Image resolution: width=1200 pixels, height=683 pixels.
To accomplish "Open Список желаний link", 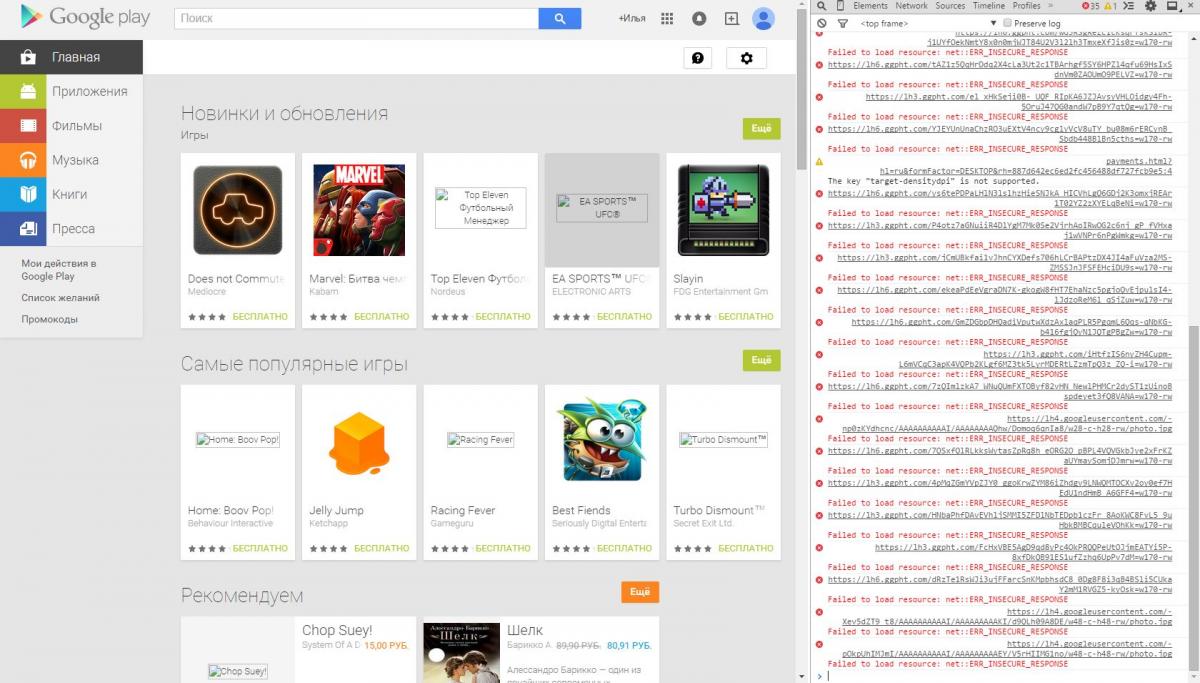I will coord(61,298).
